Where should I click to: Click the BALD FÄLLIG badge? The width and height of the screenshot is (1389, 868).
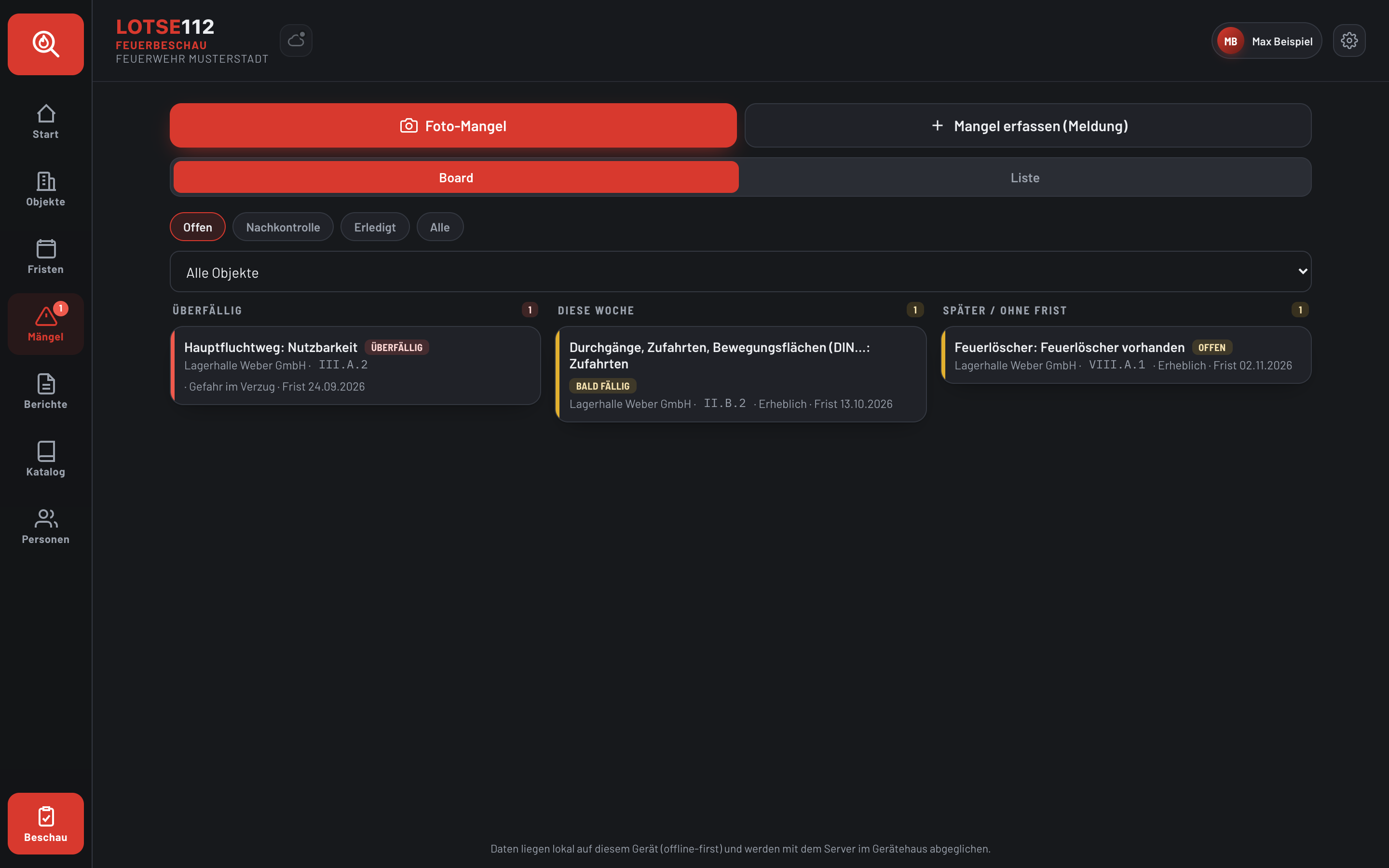click(x=602, y=386)
